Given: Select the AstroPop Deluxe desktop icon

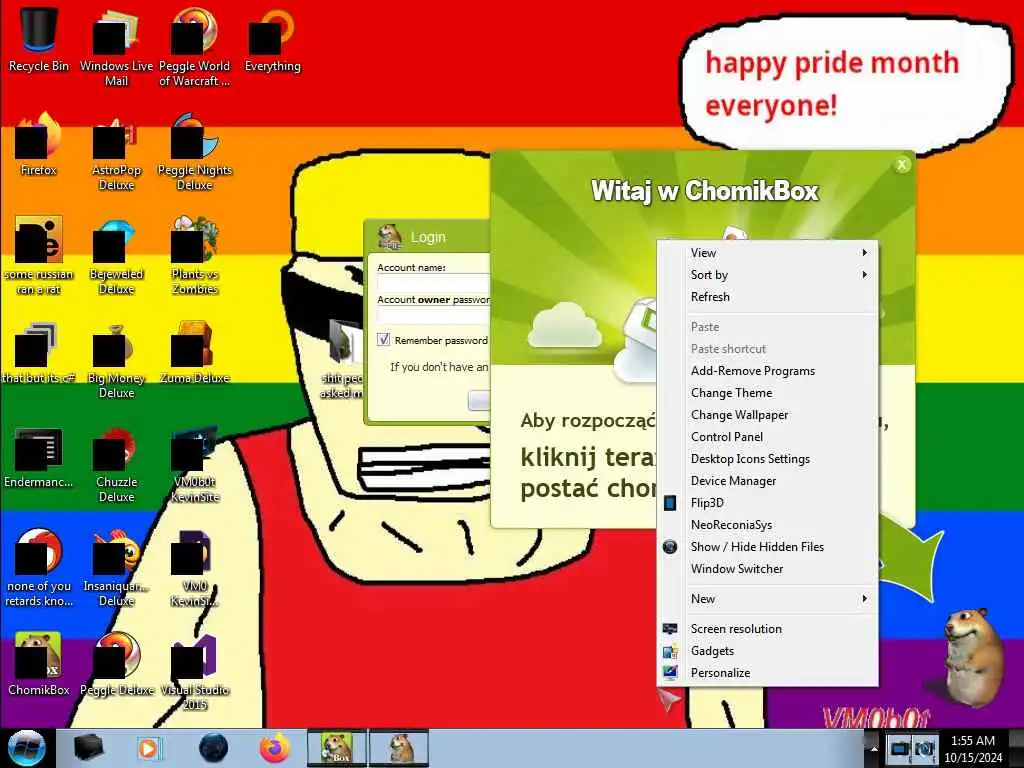Looking at the screenshot, I should [x=116, y=152].
